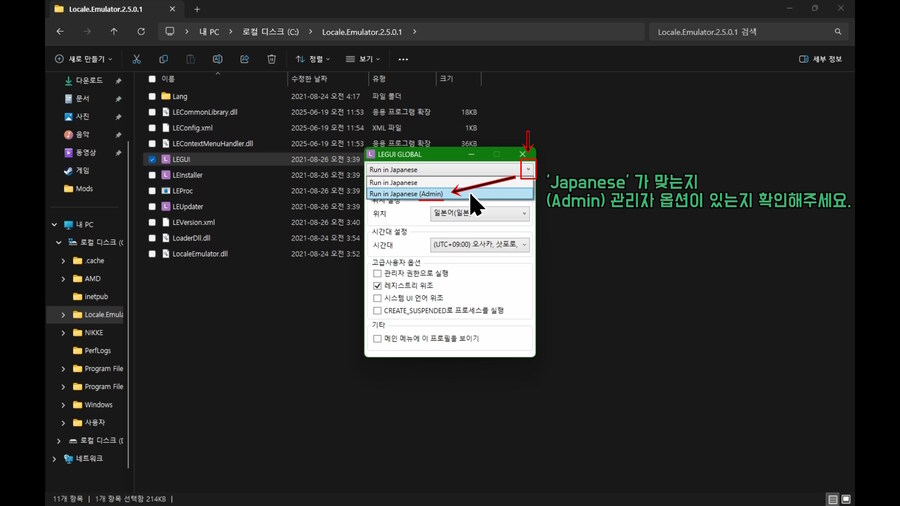Select the LoaderDll.dll file
Viewport: 900px width, 506px height.
(x=191, y=238)
